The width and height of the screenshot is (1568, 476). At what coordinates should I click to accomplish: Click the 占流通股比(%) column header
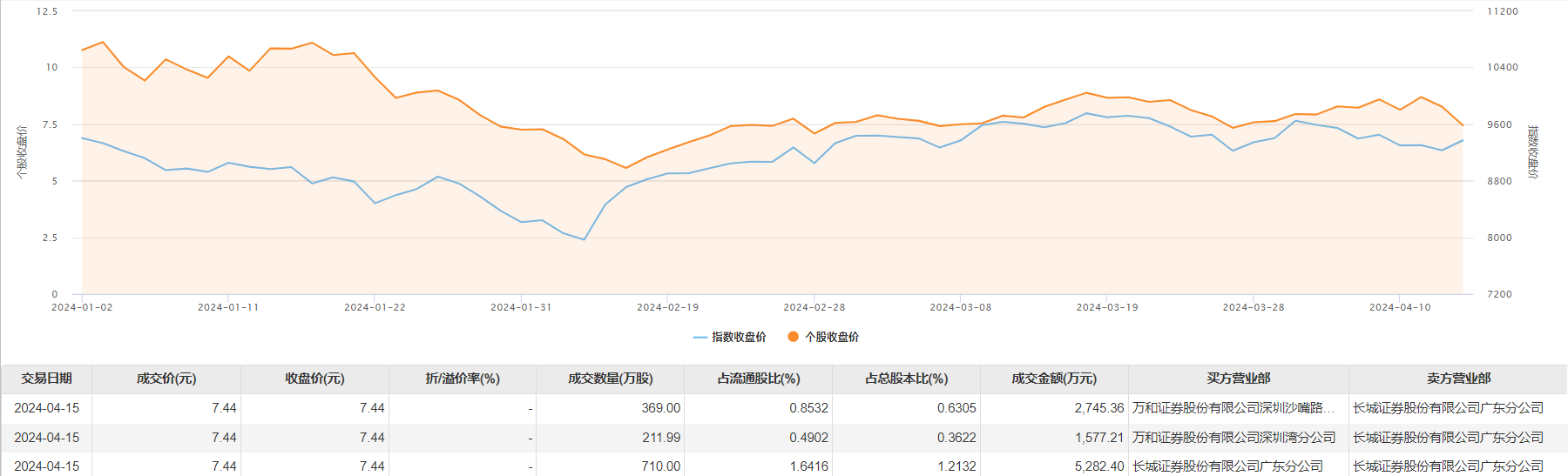pyautogui.click(x=759, y=379)
